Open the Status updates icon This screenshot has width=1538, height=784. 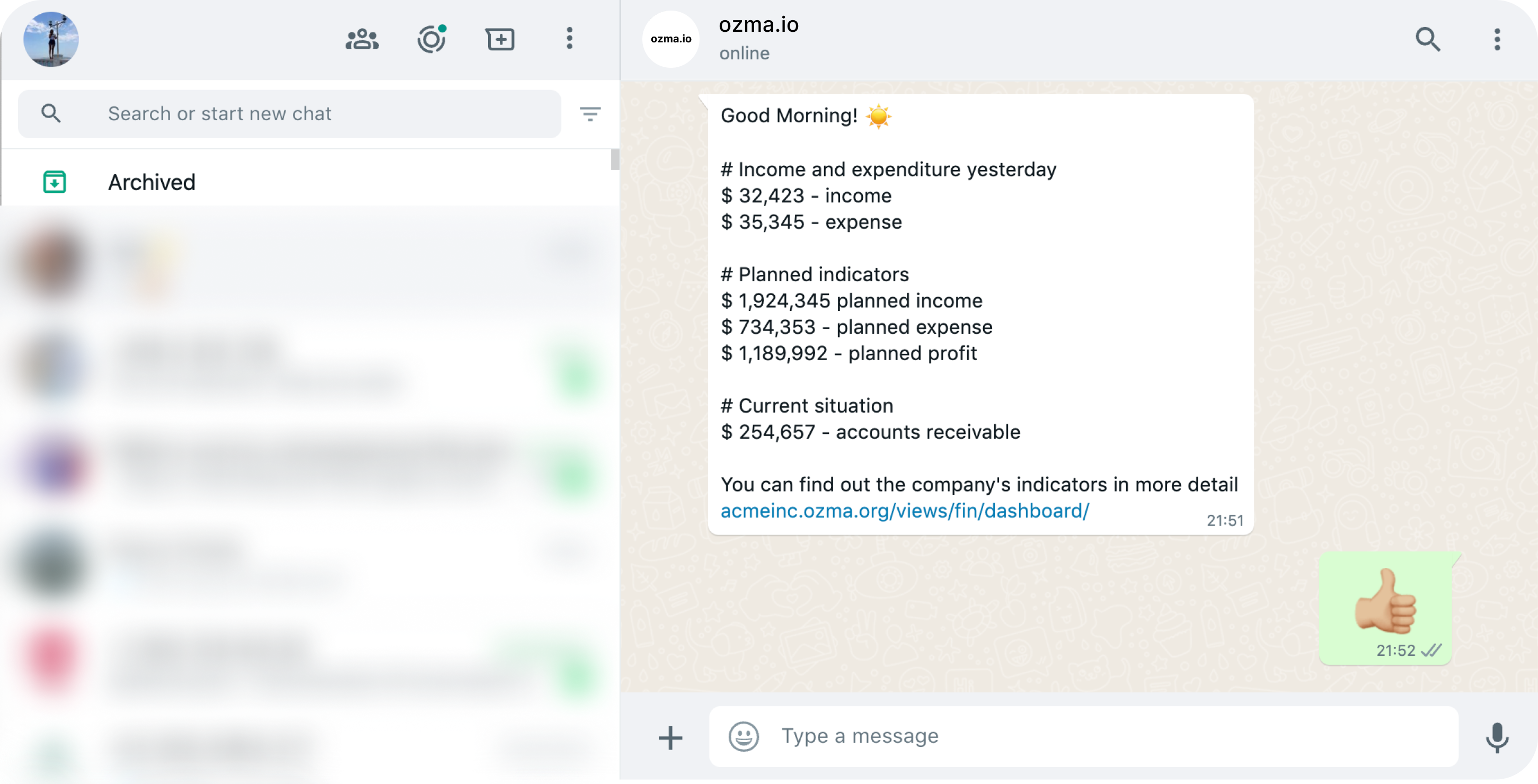[x=431, y=39]
